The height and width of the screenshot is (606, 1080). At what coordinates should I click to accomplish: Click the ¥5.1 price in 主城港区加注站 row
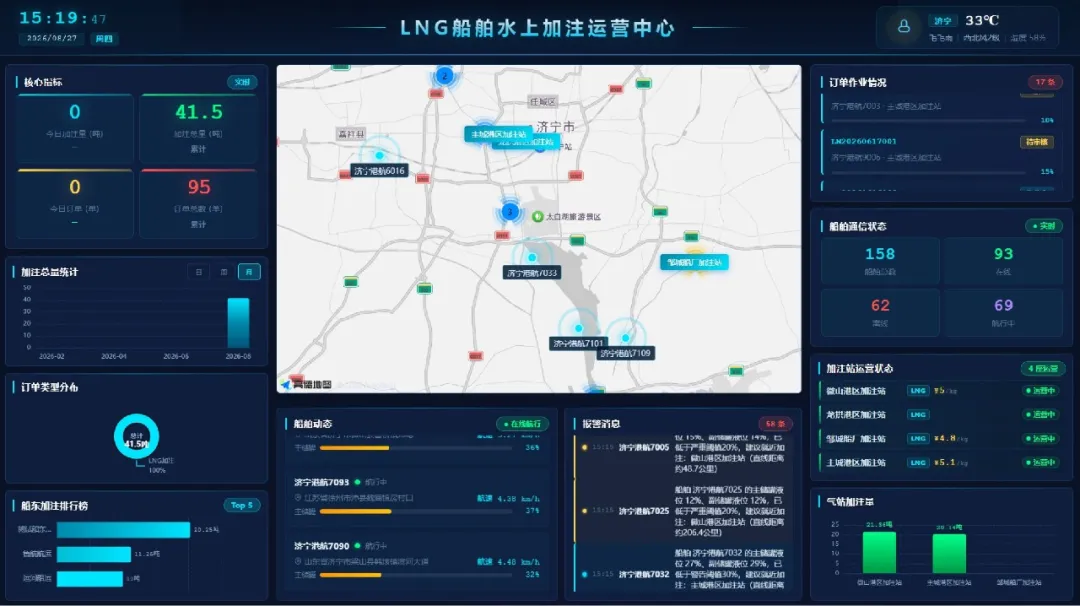pos(950,462)
